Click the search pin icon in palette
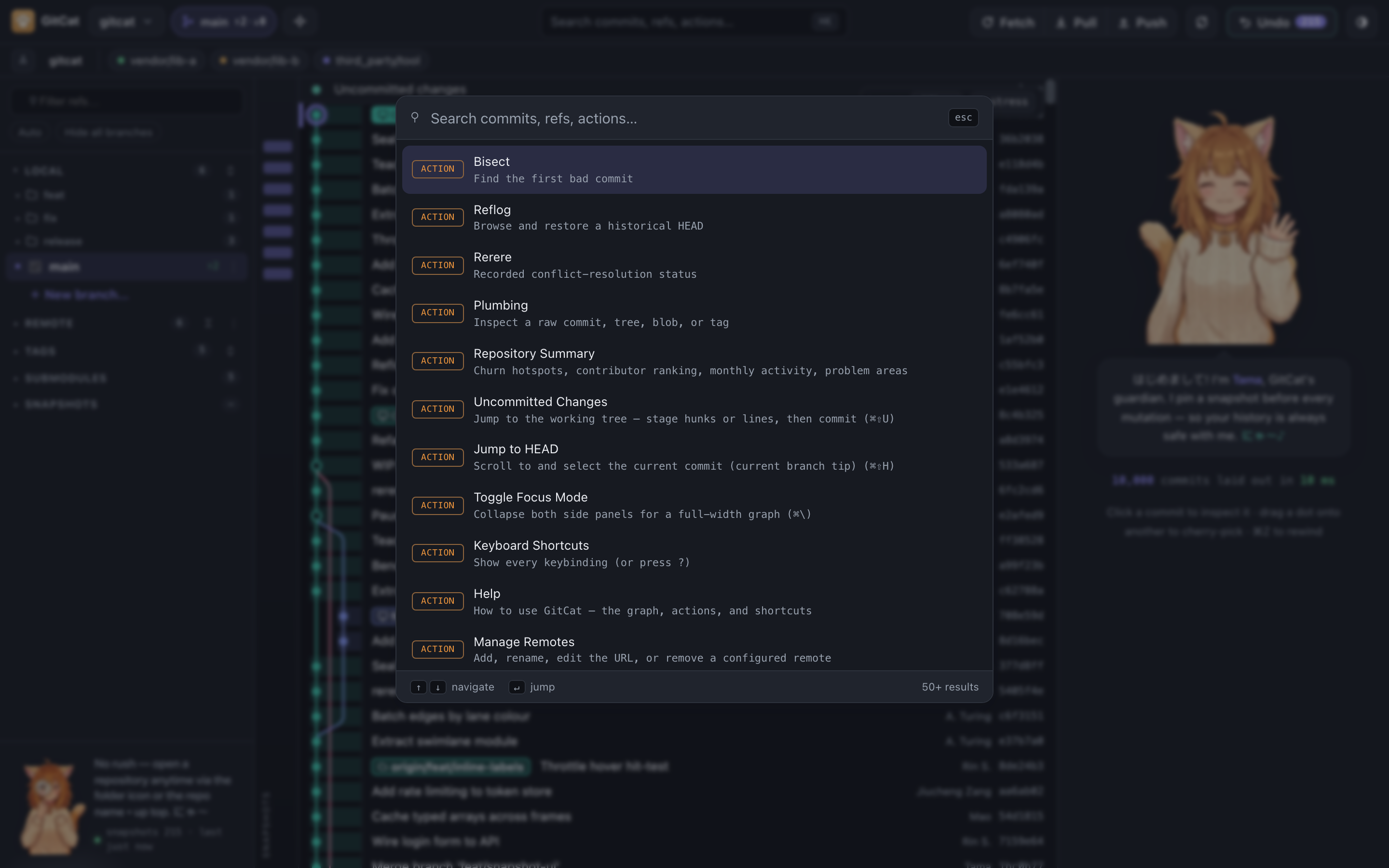 tap(415, 118)
